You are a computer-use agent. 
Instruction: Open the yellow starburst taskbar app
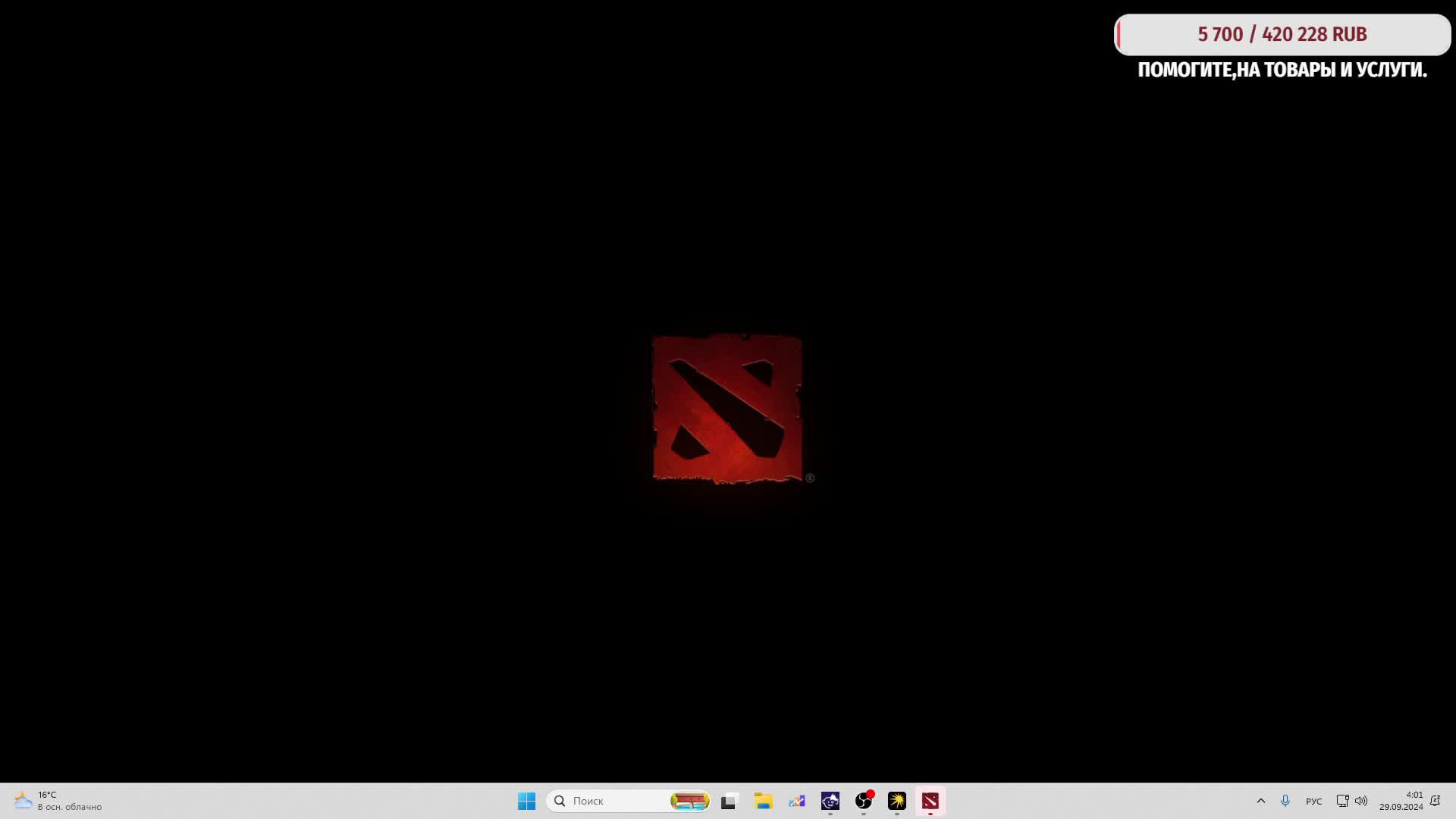897,801
